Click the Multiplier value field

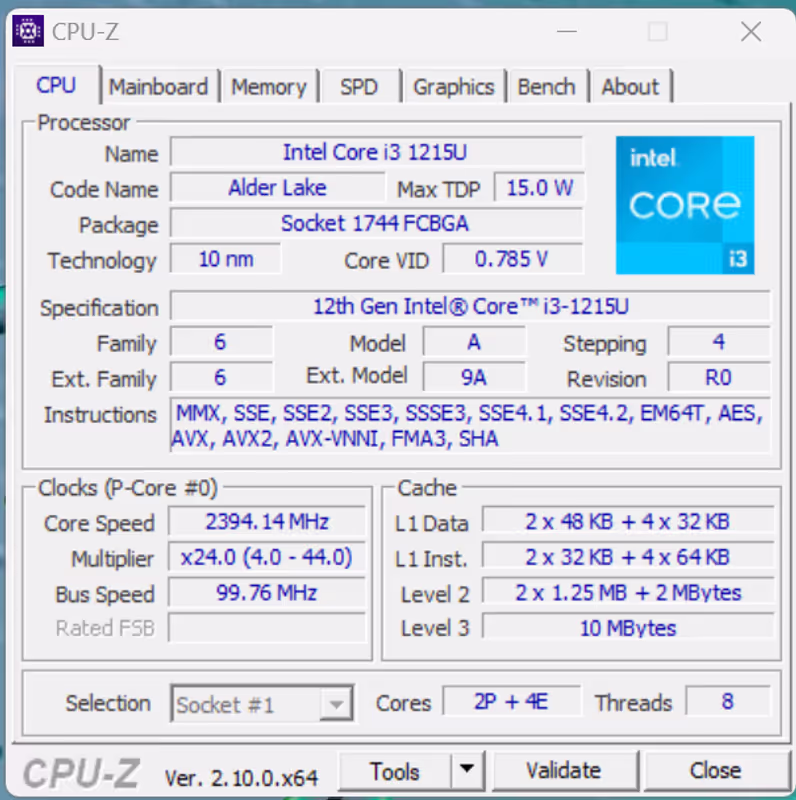click(x=267, y=558)
